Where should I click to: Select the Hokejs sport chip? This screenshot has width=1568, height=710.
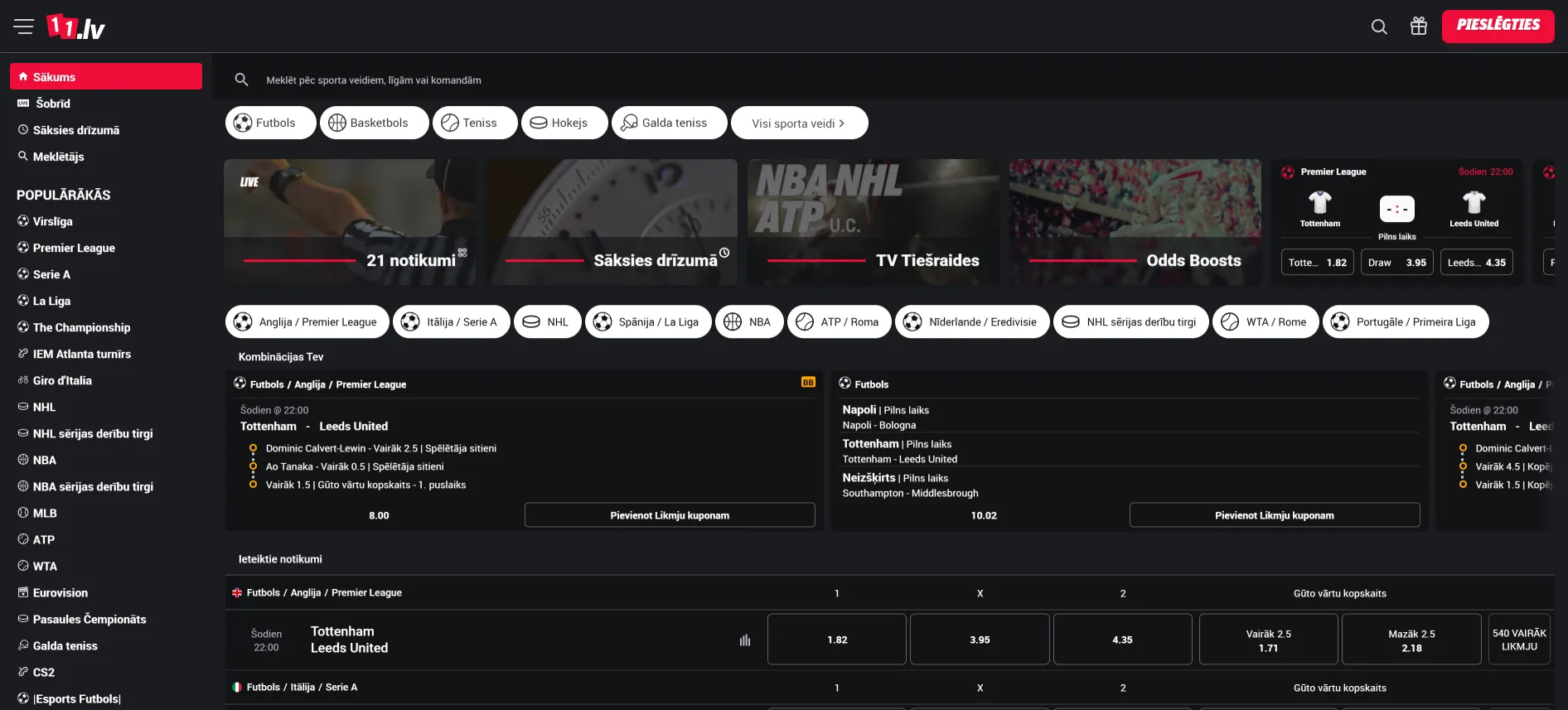(564, 123)
